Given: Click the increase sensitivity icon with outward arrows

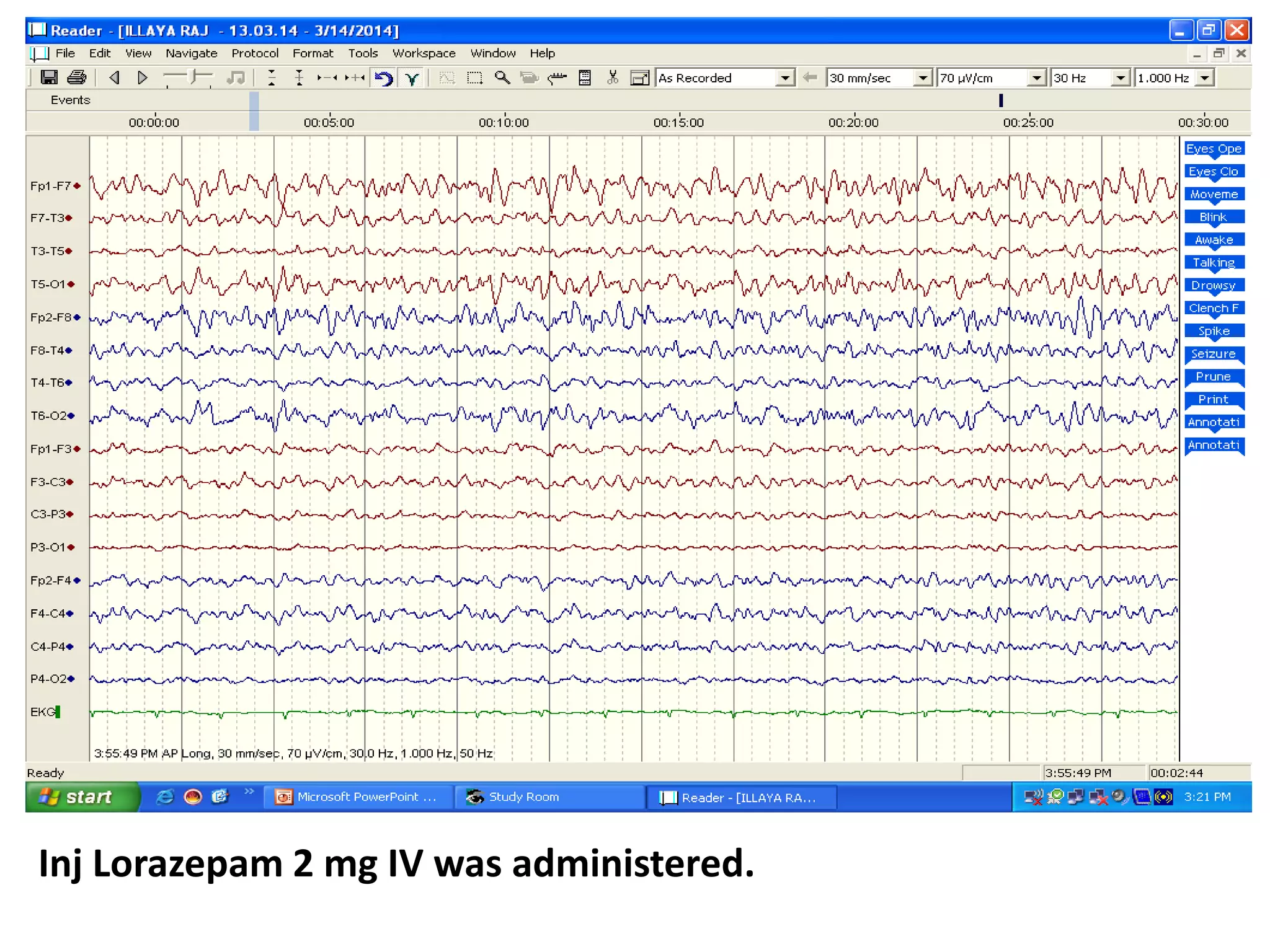Looking at the screenshot, I should tap(300, 77).
